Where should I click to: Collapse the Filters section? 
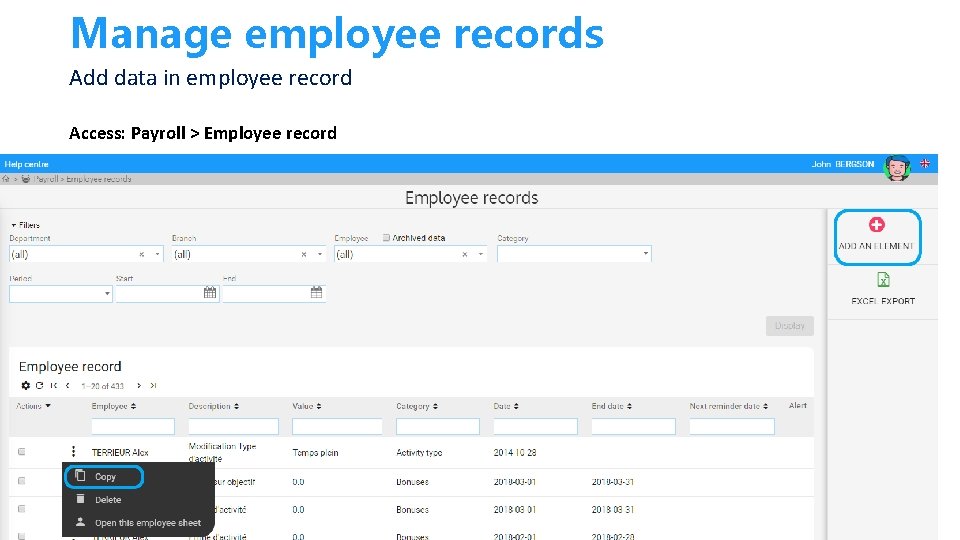tap(25, 225)
